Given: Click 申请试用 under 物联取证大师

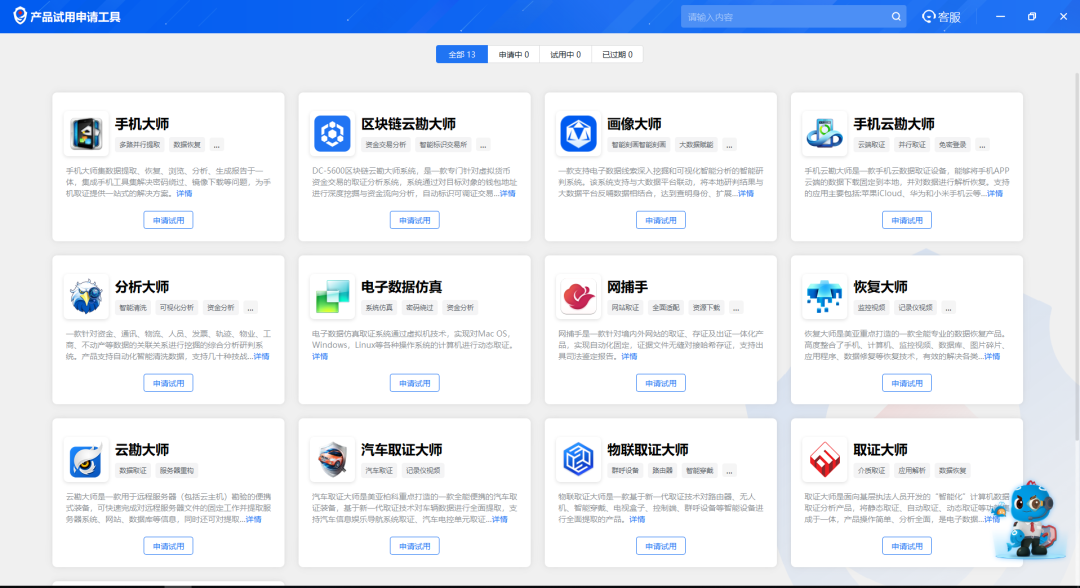Looking at the screenshot, I should (661, 546).
